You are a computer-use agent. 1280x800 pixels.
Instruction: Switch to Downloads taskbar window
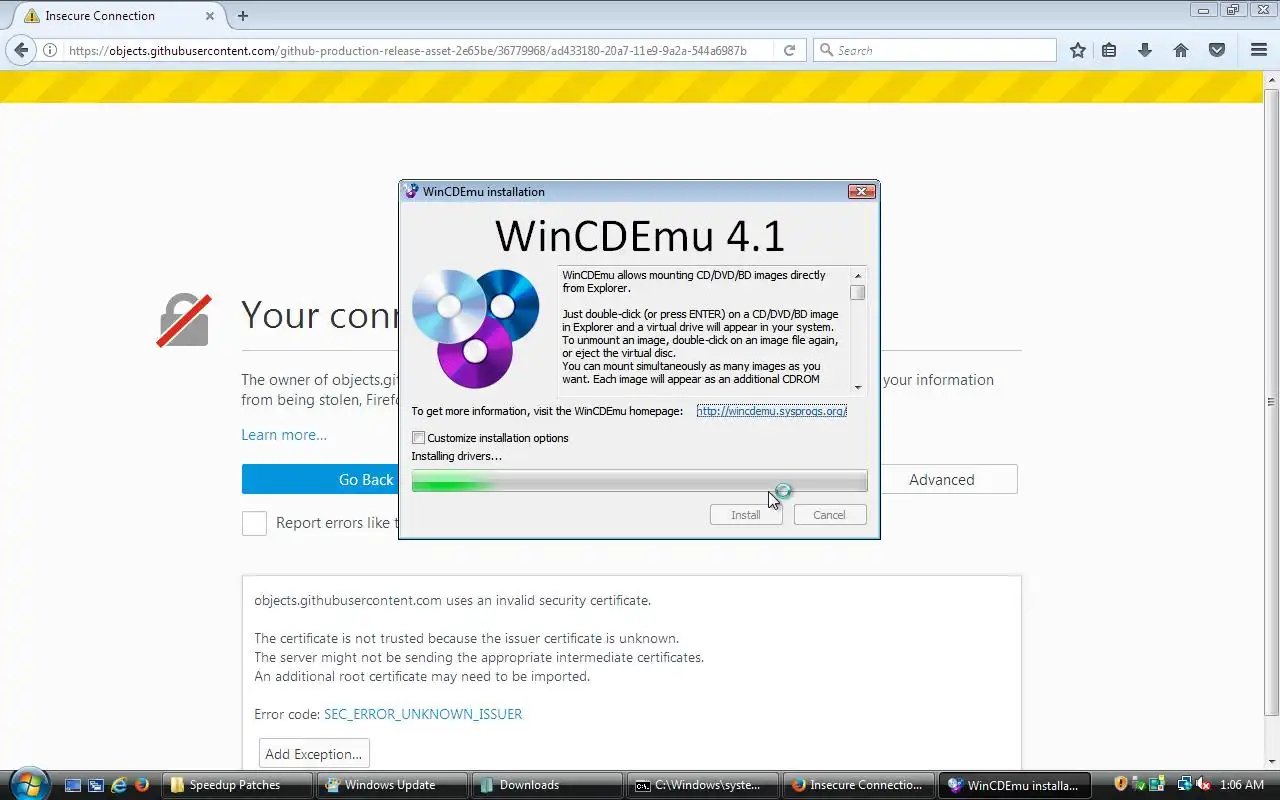pos(546,785)
